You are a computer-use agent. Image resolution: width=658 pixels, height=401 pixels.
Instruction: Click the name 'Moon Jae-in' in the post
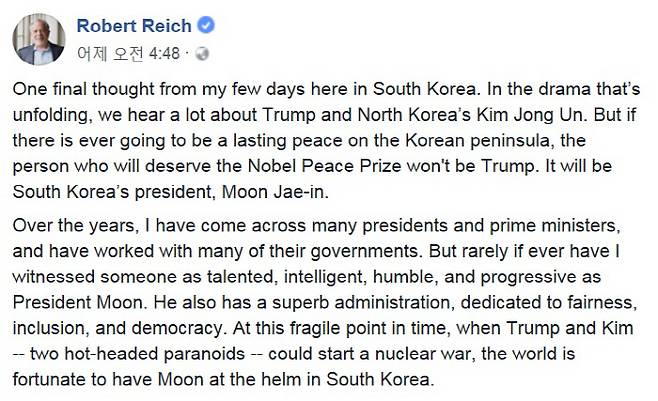[x=273, y=192]
